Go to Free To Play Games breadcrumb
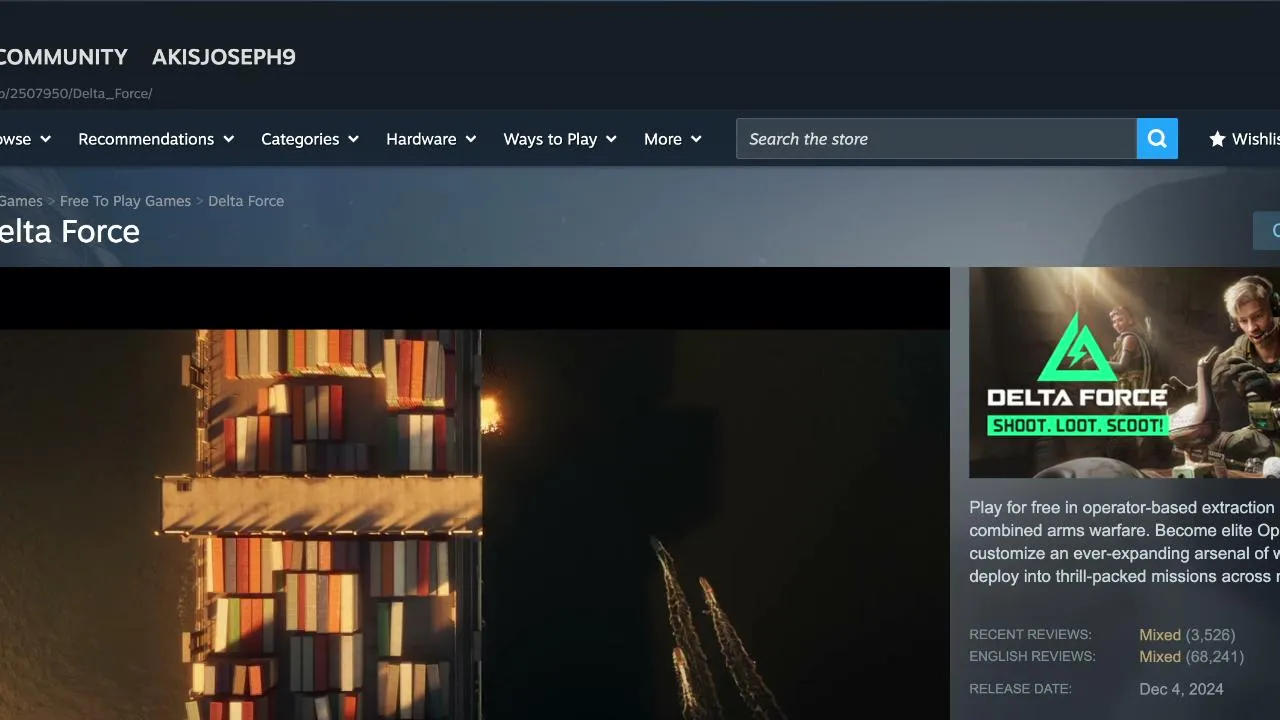 125,201
